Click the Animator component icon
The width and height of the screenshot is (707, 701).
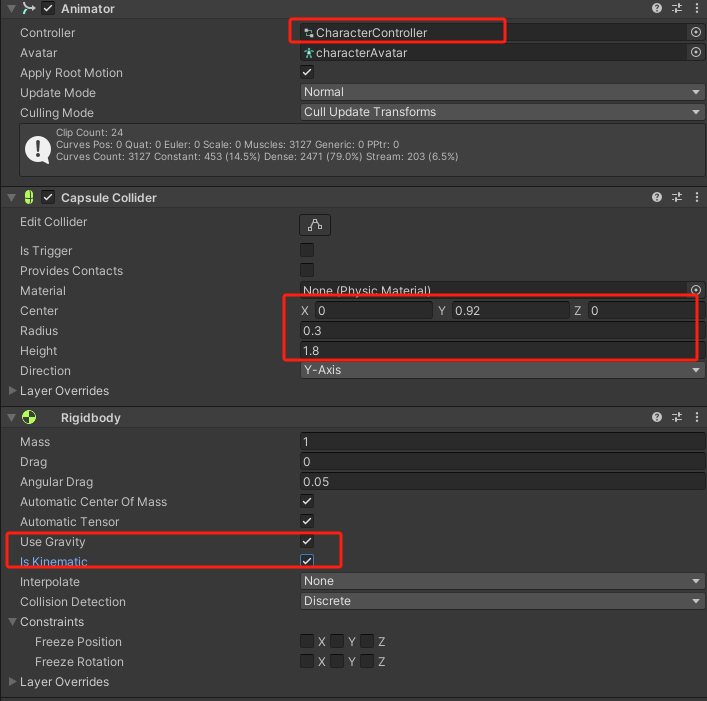(x=29, y=8)
